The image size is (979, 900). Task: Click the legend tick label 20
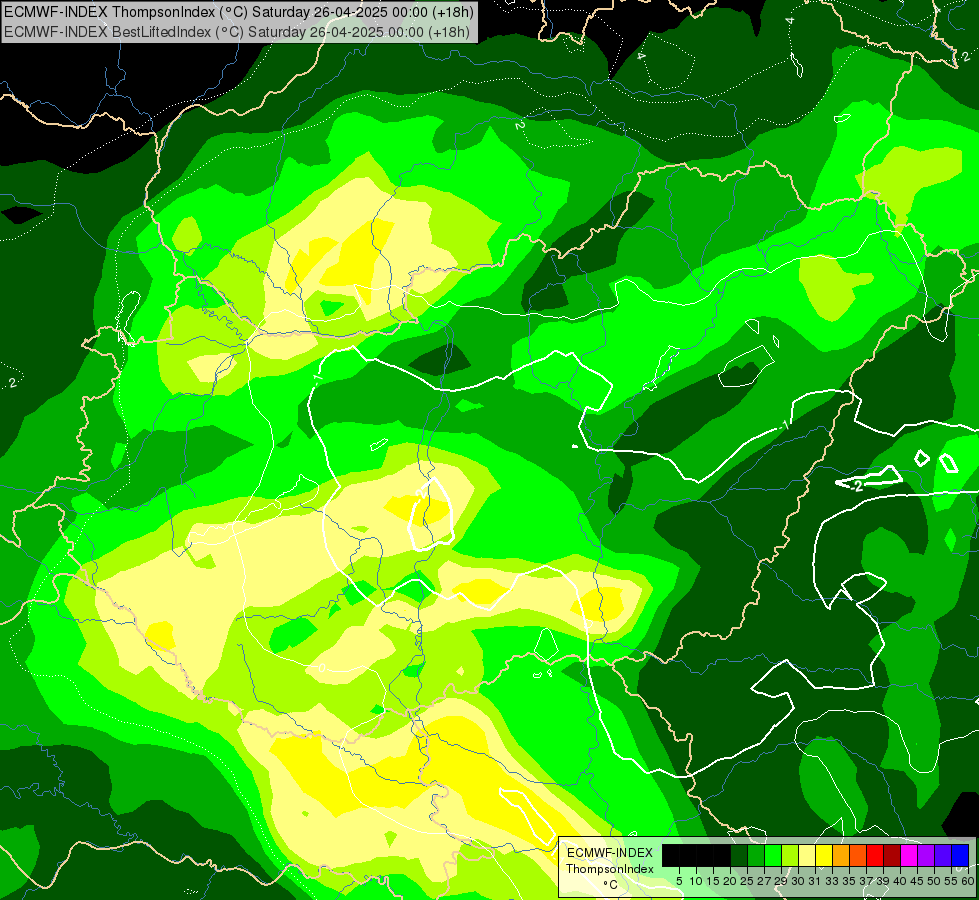tap(730, 881)
